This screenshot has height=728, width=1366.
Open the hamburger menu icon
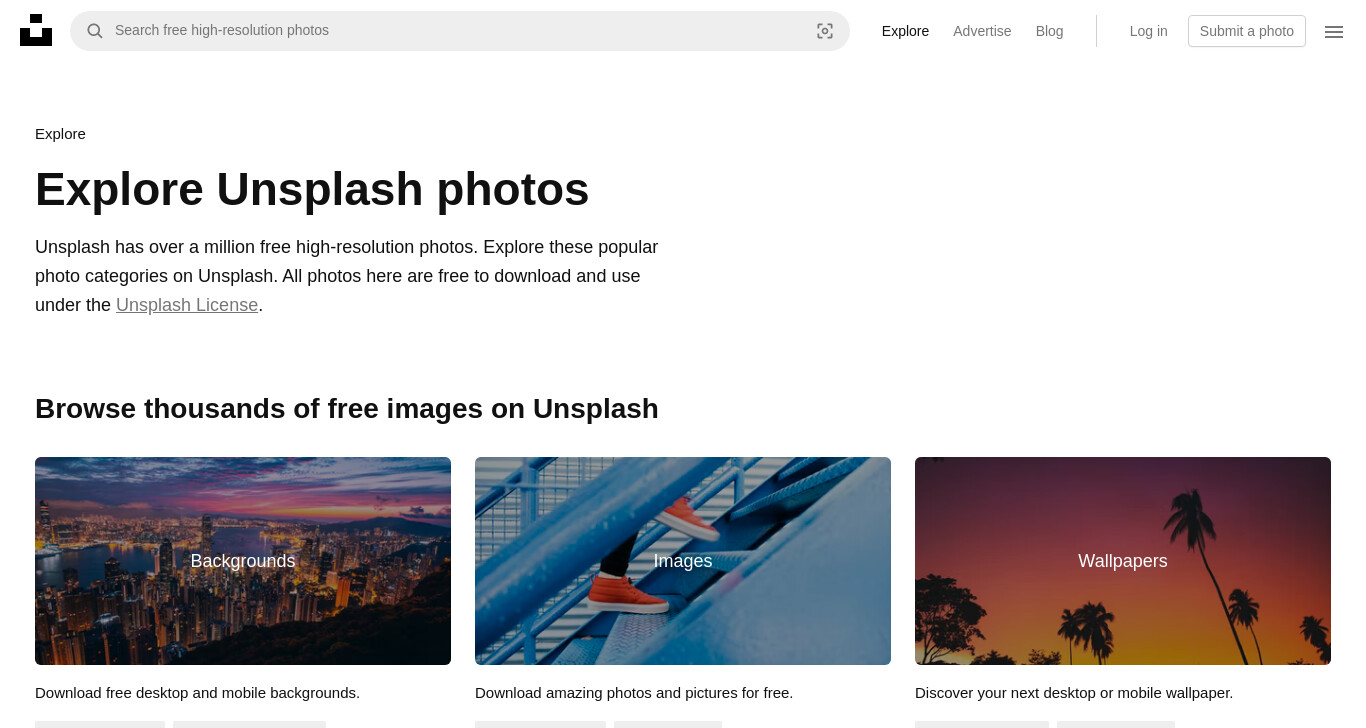click(x=1334, y=31)
